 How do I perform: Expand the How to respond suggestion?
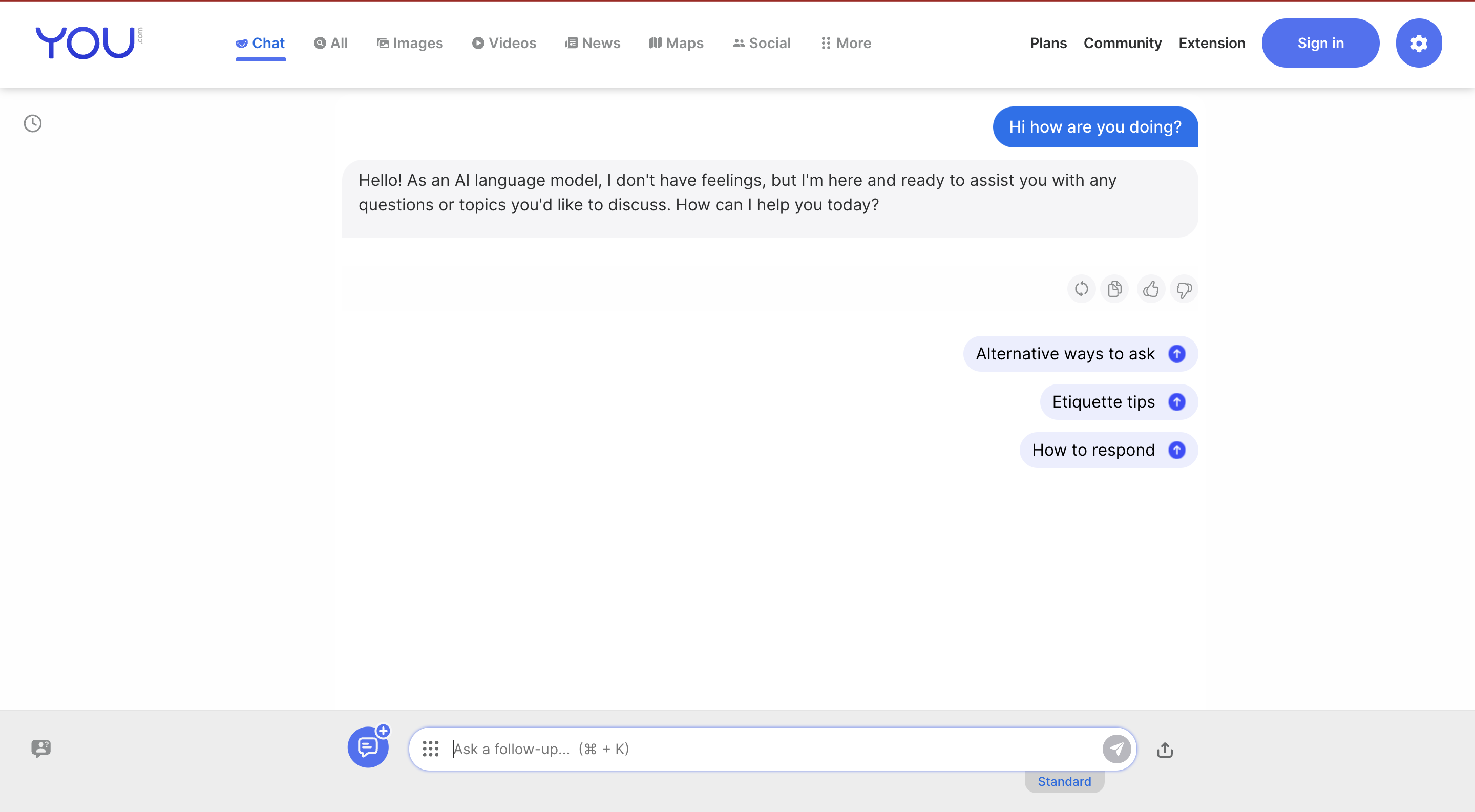1177,449
